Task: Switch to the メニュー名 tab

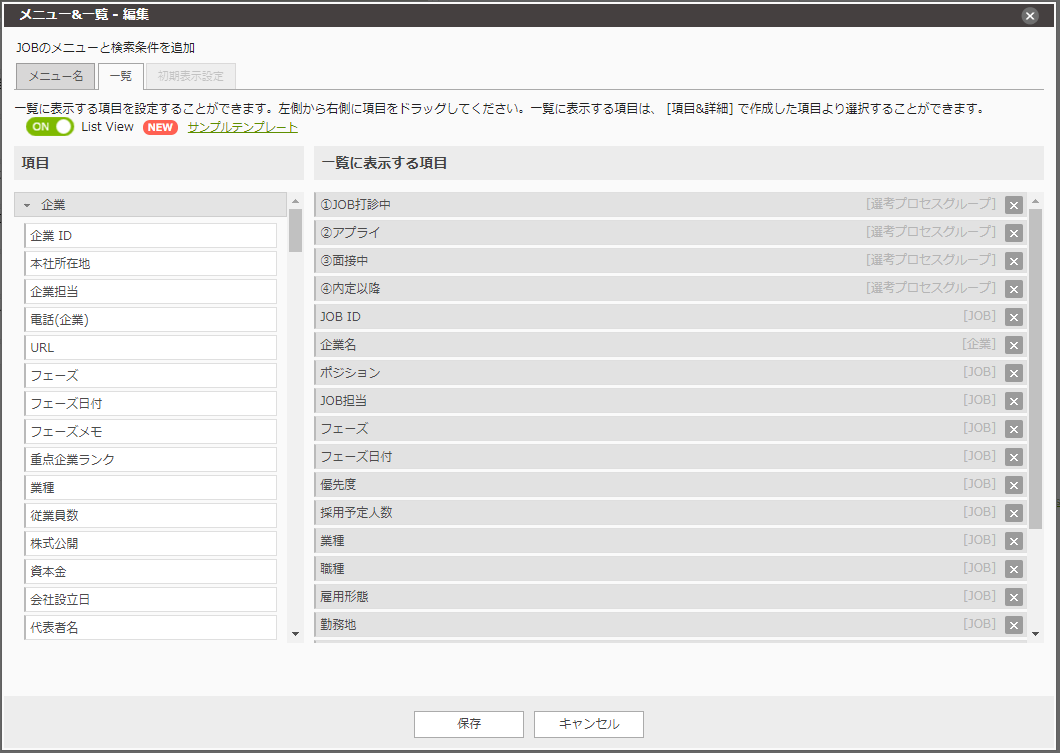Action: click(55, 75)
